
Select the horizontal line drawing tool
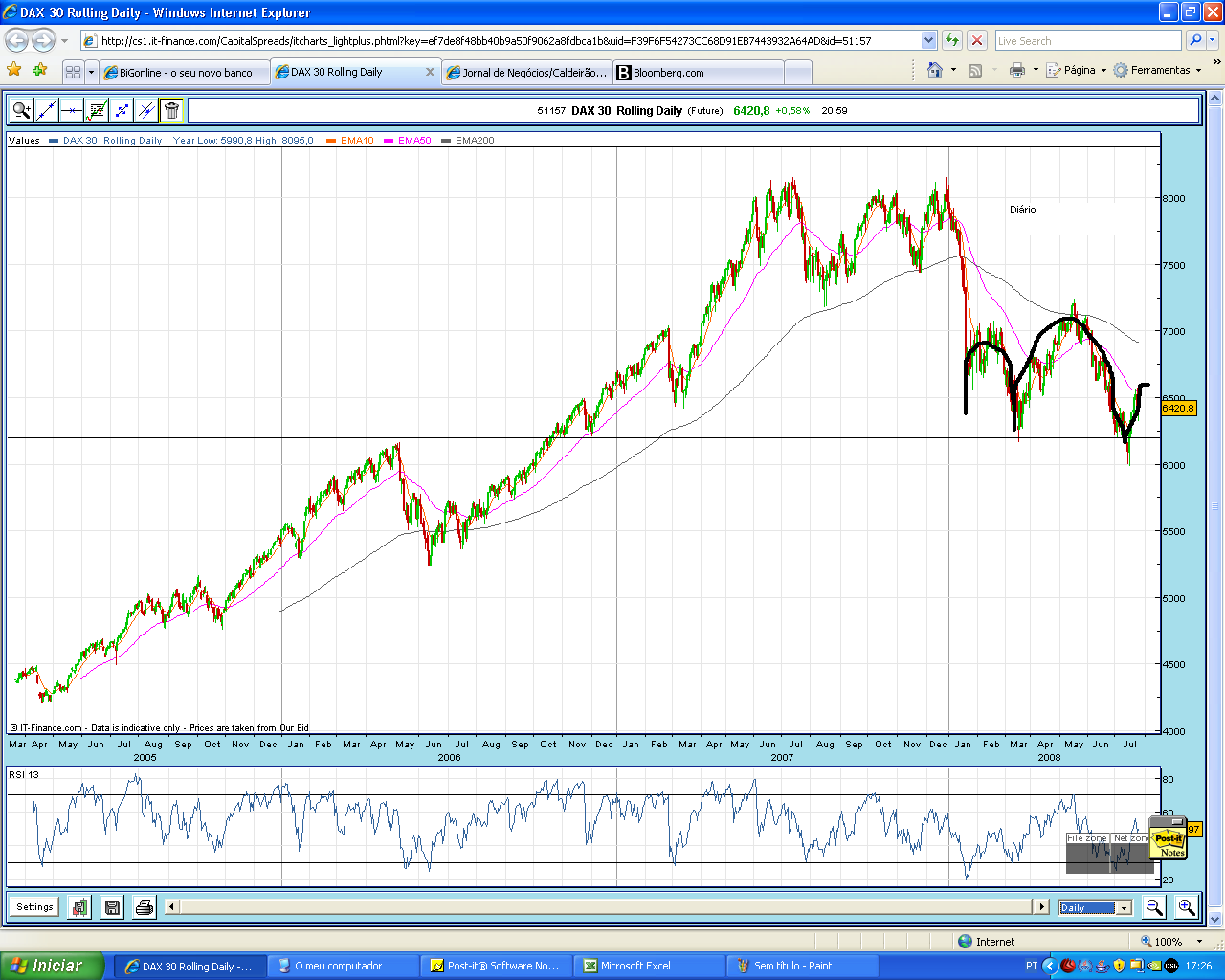[72, 110]
